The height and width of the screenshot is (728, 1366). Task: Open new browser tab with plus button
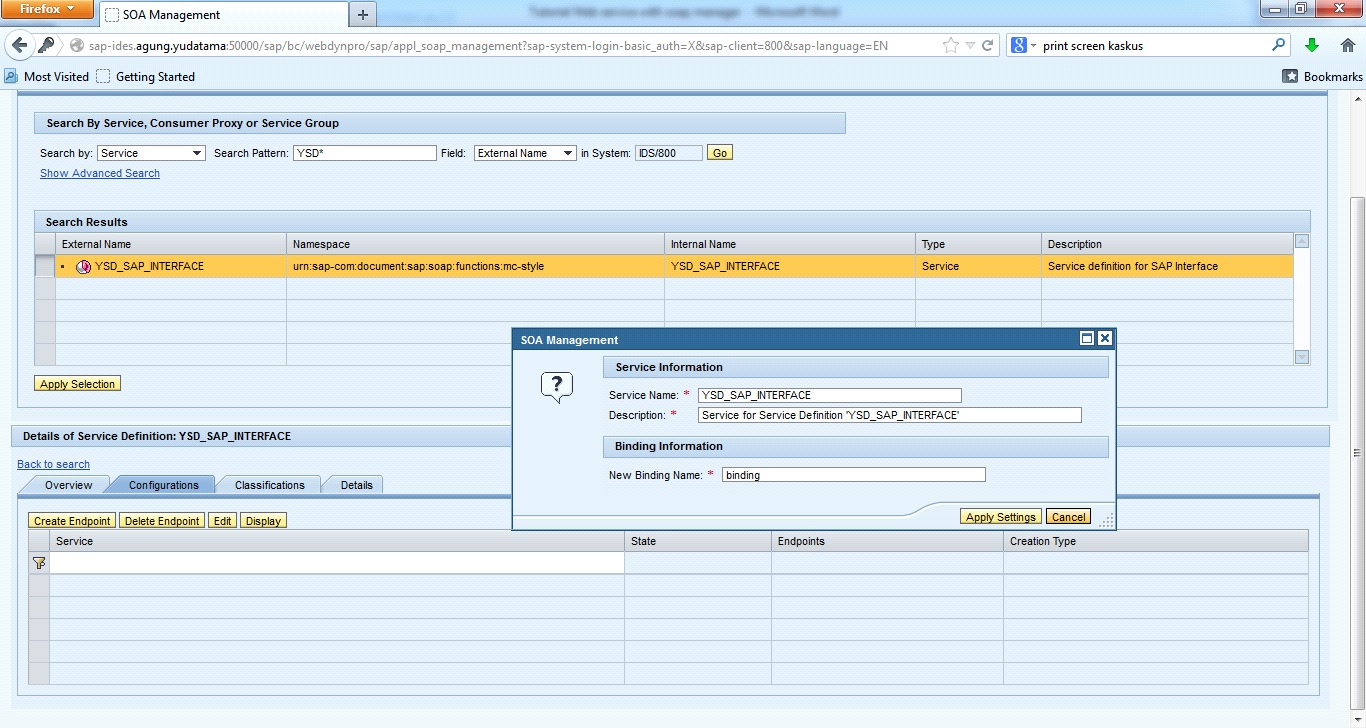point(362,14)
